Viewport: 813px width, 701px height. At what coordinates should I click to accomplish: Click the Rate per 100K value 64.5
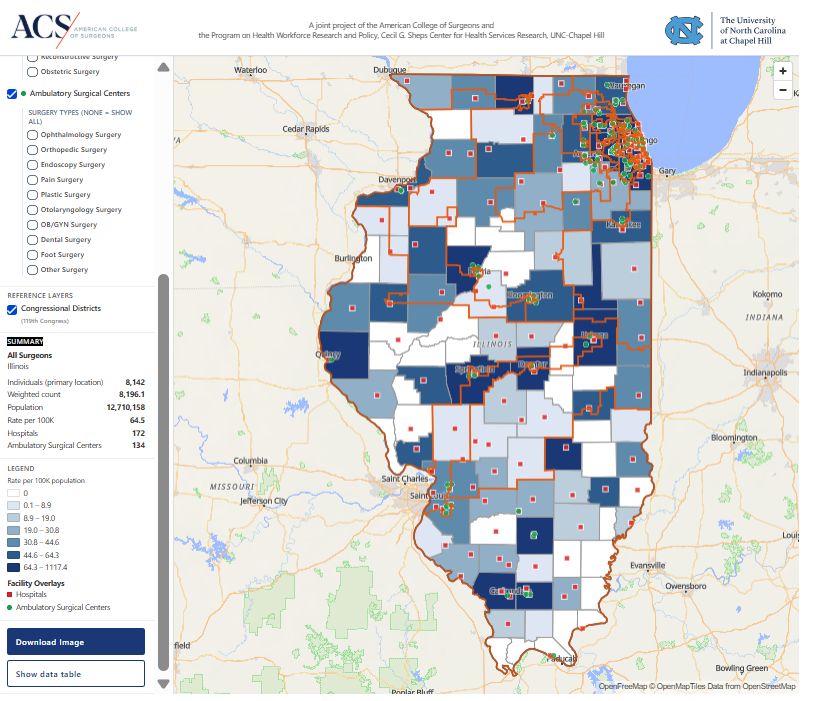click(137, 420)
